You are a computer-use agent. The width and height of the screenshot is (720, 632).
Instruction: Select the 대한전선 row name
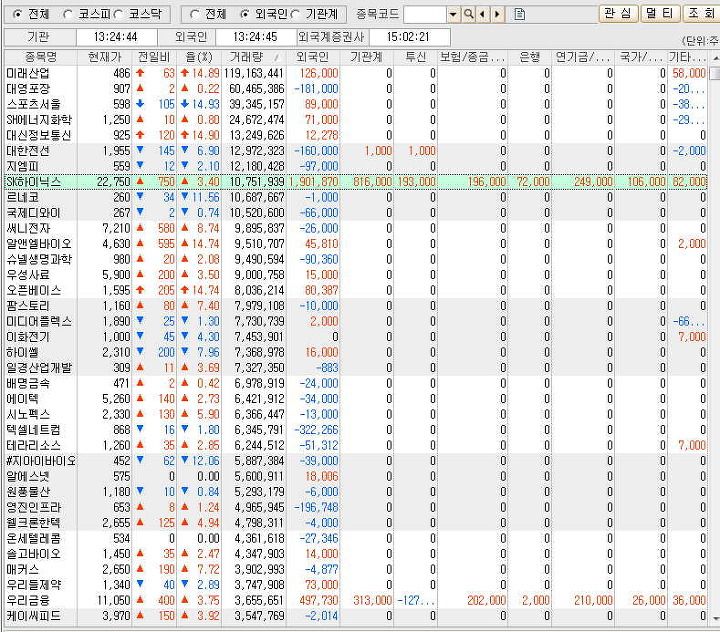click(28, 151)
